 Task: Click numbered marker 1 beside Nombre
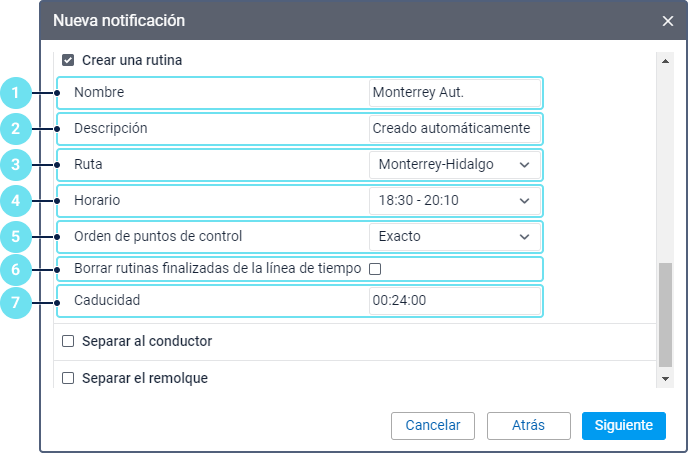pos(15,93)
